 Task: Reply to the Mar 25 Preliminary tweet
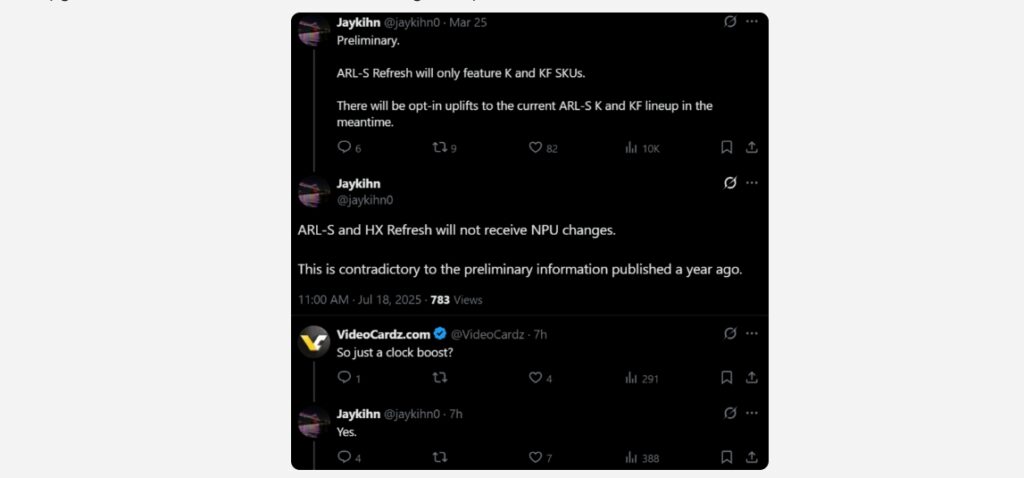click(x=349, y=148)
